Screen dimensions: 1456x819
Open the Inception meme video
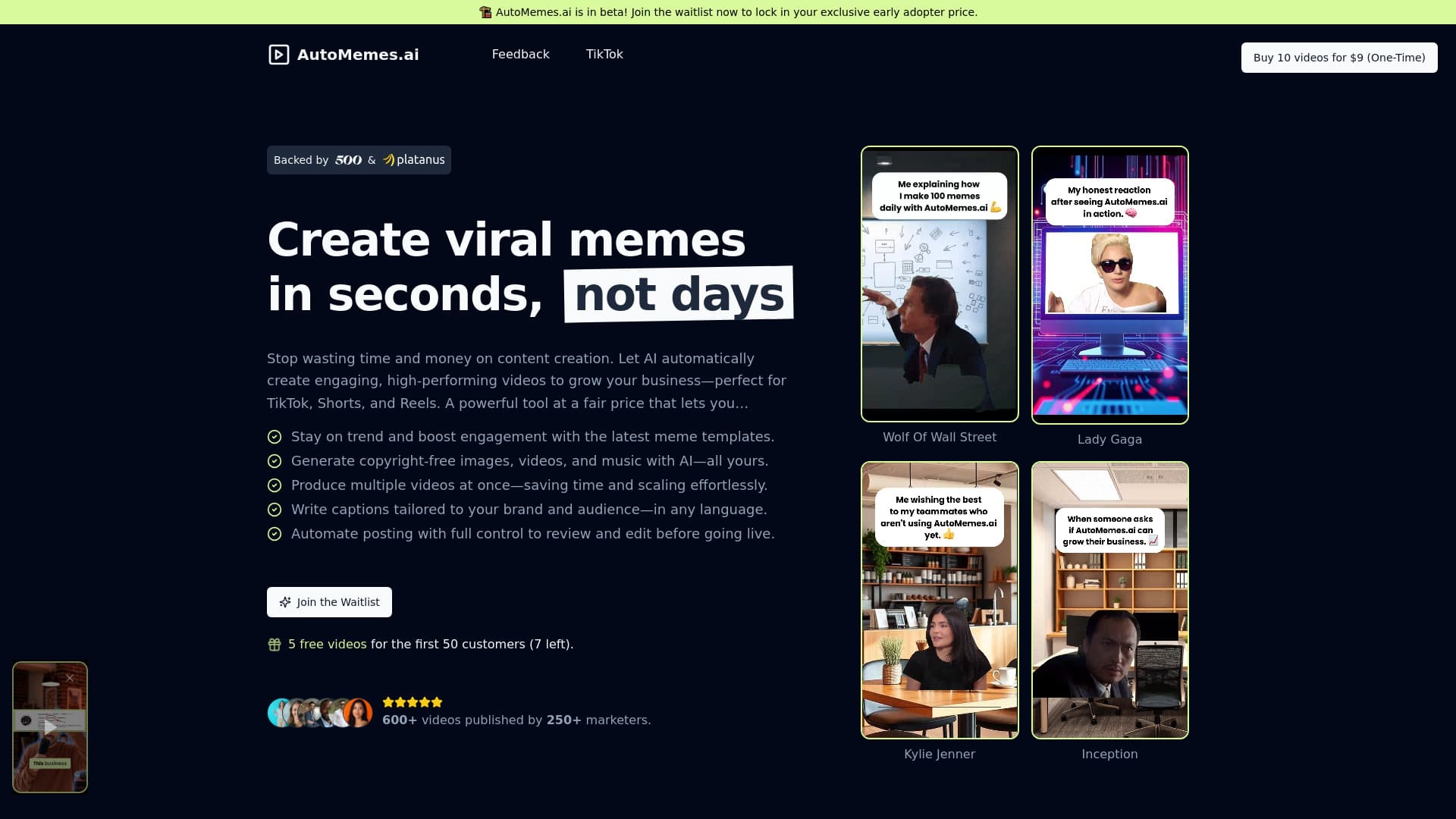tap(1109, 599)
